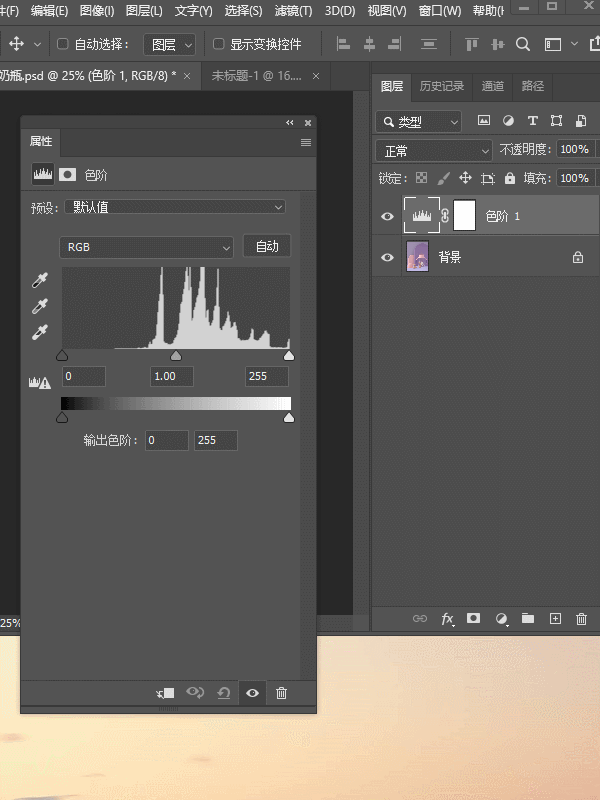600x800 pixels.
Task: Switch to the 历史记录 tab
Action: [442, 86]
